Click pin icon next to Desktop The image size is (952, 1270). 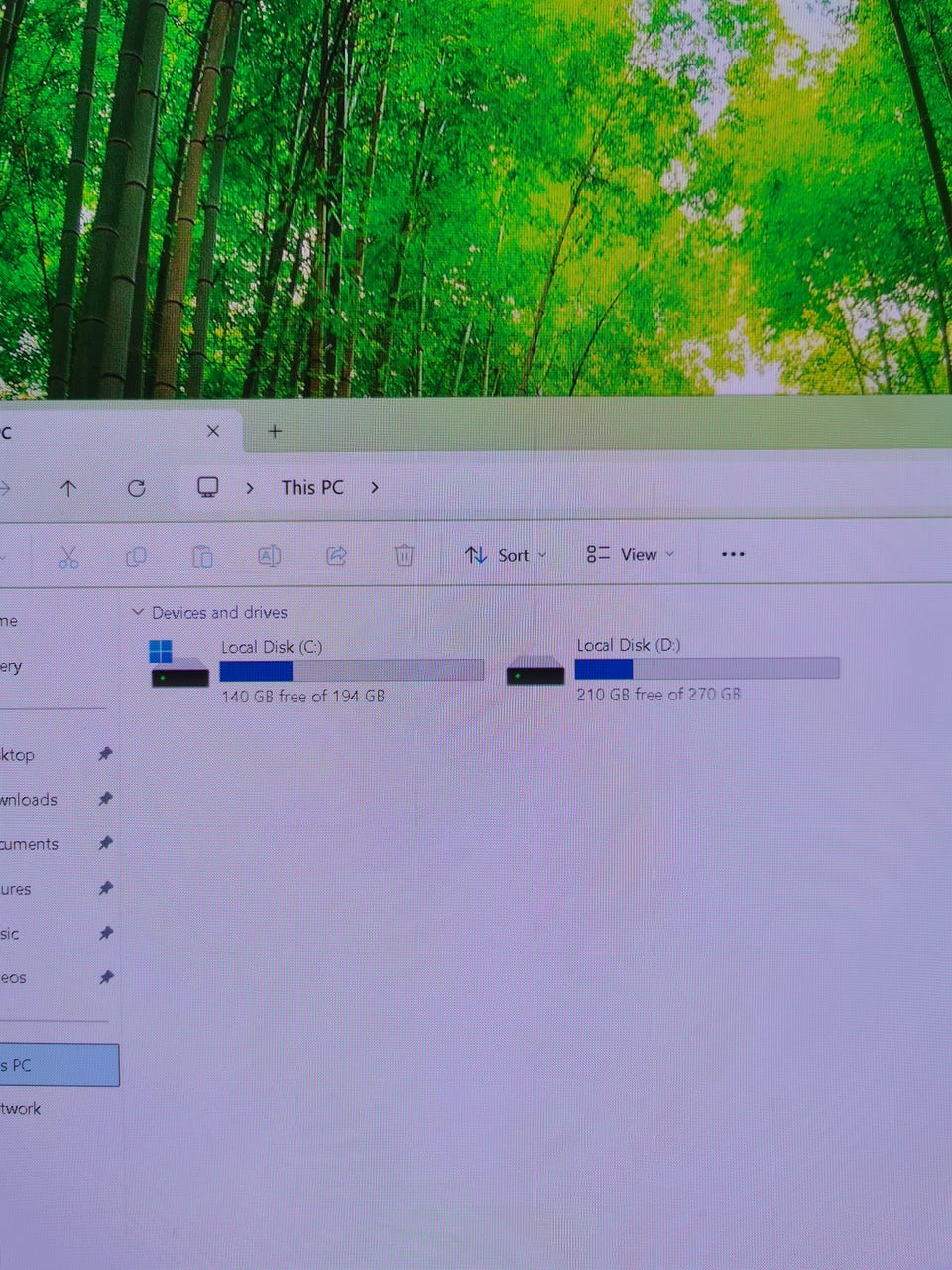(105, 754)
